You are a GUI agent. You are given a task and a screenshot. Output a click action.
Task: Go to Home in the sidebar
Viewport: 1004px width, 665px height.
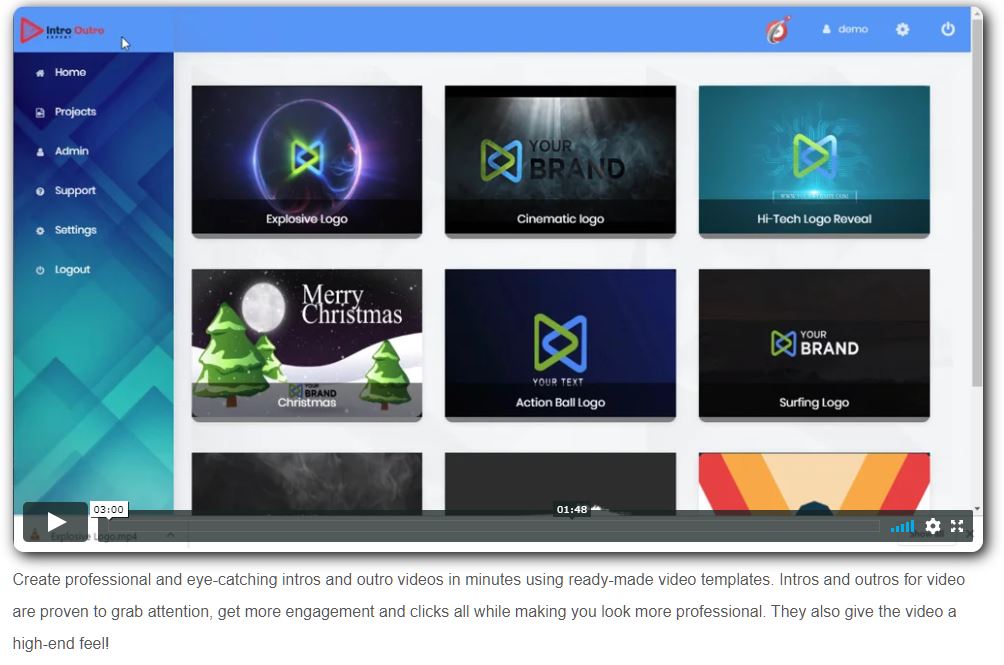[69, 72]
